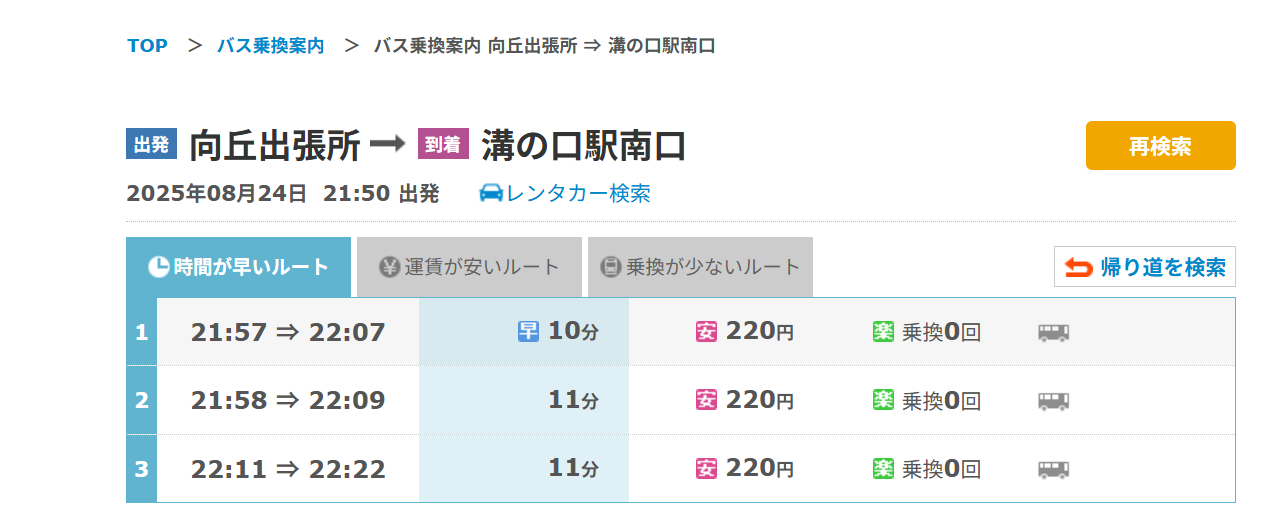
Task: Switch to the 乗換が少ないルート tab
Action: tap(700, 267)
